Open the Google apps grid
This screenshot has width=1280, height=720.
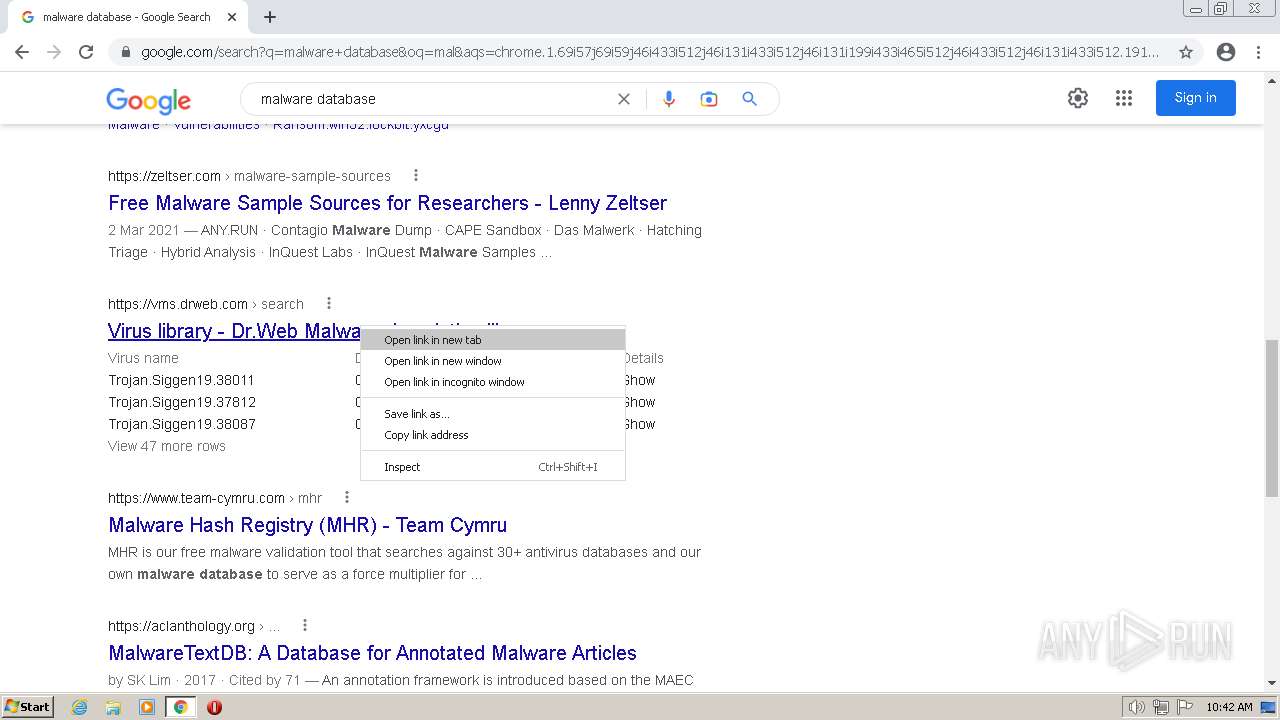coord(1124,98)
